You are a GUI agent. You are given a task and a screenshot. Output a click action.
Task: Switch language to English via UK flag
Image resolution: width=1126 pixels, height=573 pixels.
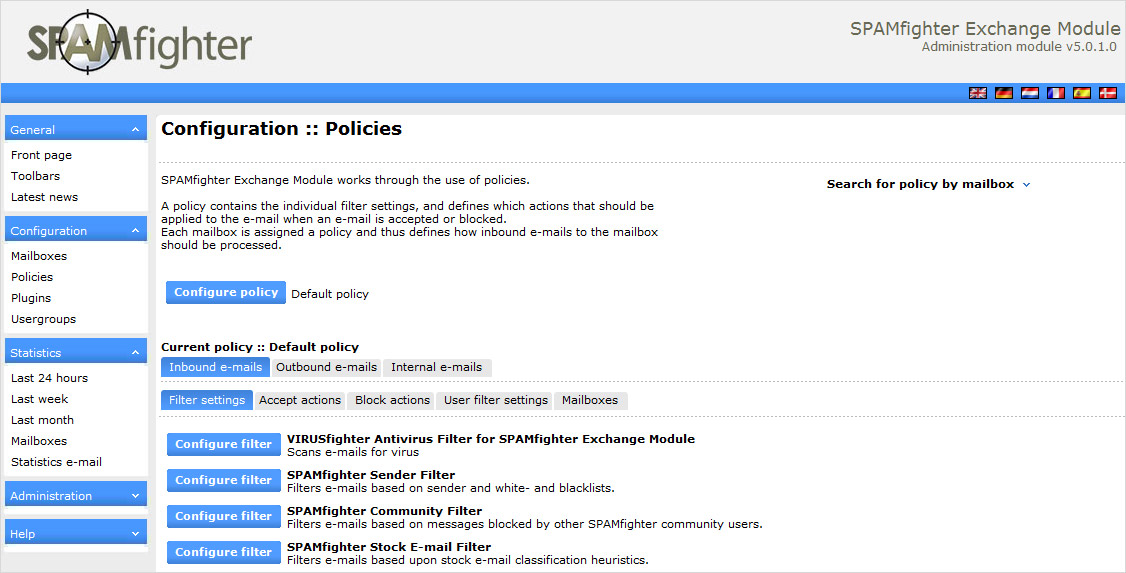(977, 93)
